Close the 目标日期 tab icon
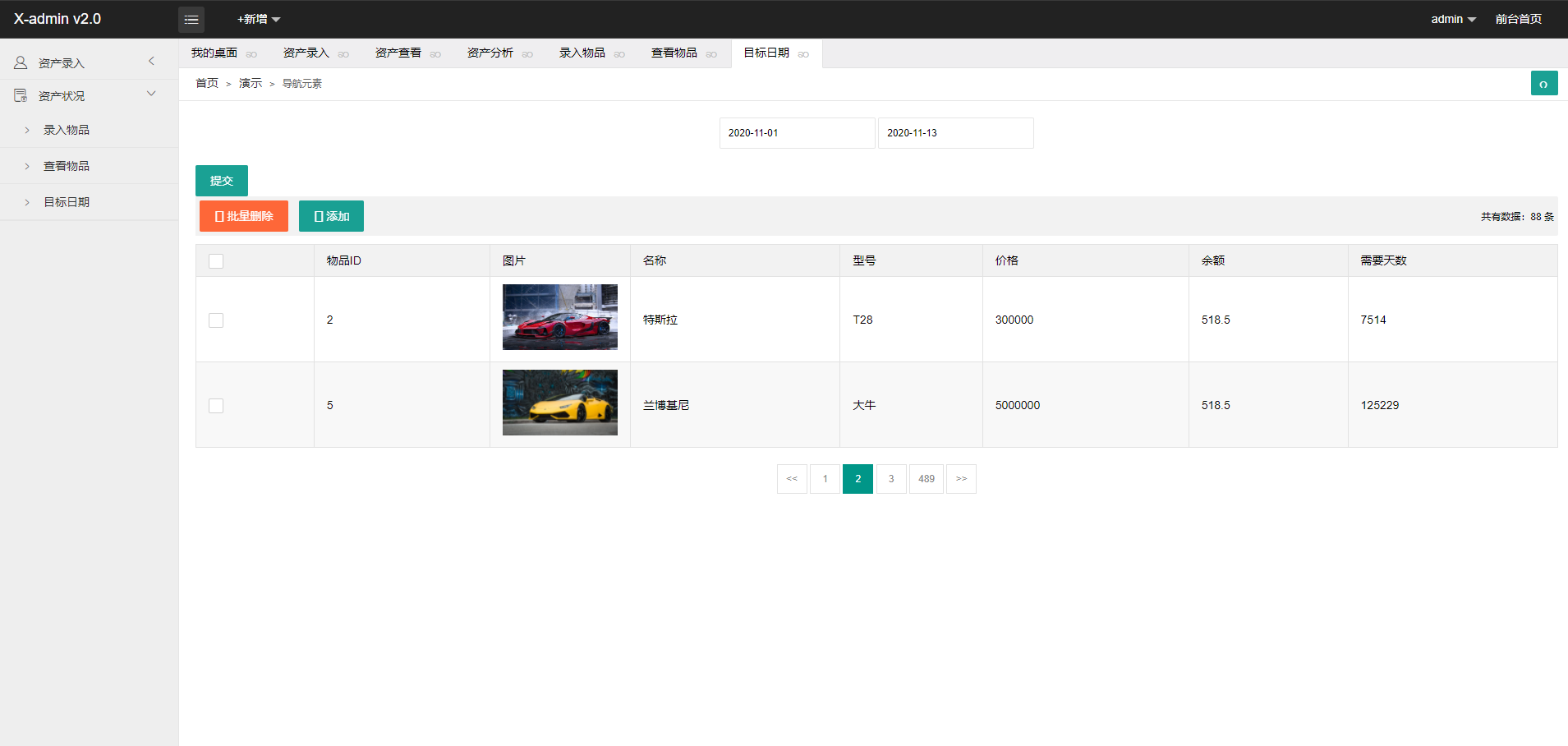This screenshot has height=746, width=1568. click(803, 54)
